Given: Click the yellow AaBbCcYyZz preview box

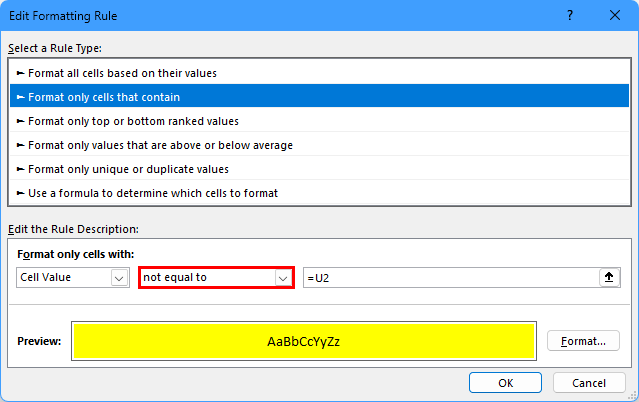Looking at the screenshot, I should pos(304,341).
